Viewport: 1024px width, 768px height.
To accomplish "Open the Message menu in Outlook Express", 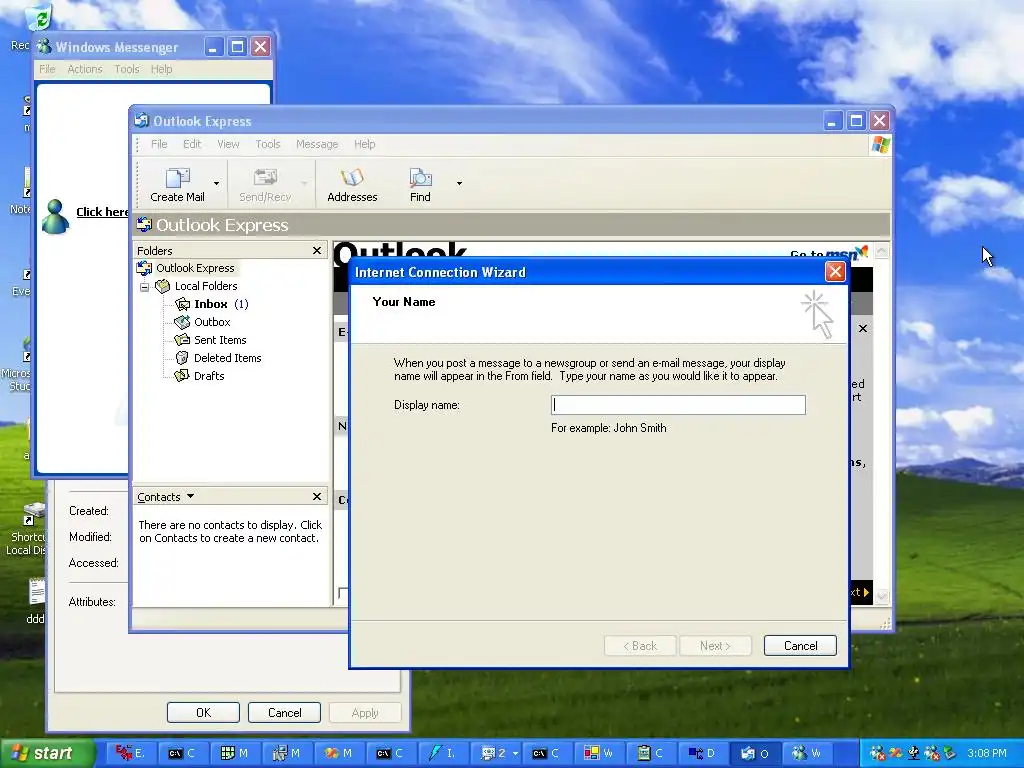I will tap(317, 144).
